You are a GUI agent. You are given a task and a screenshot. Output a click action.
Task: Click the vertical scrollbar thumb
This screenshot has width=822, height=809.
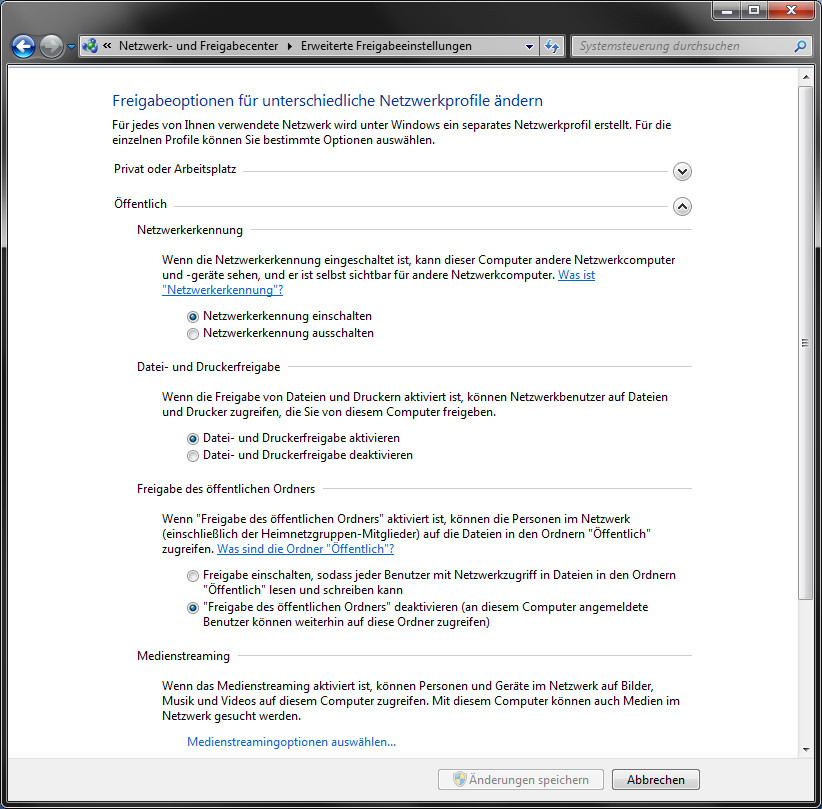(806, 343)
